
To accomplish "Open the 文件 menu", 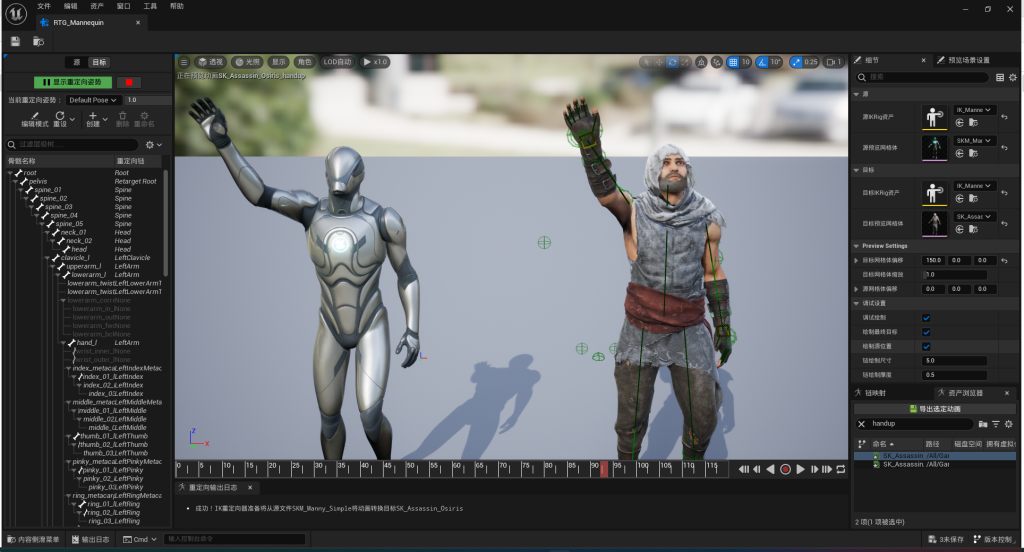I will [x=44, y=6].
